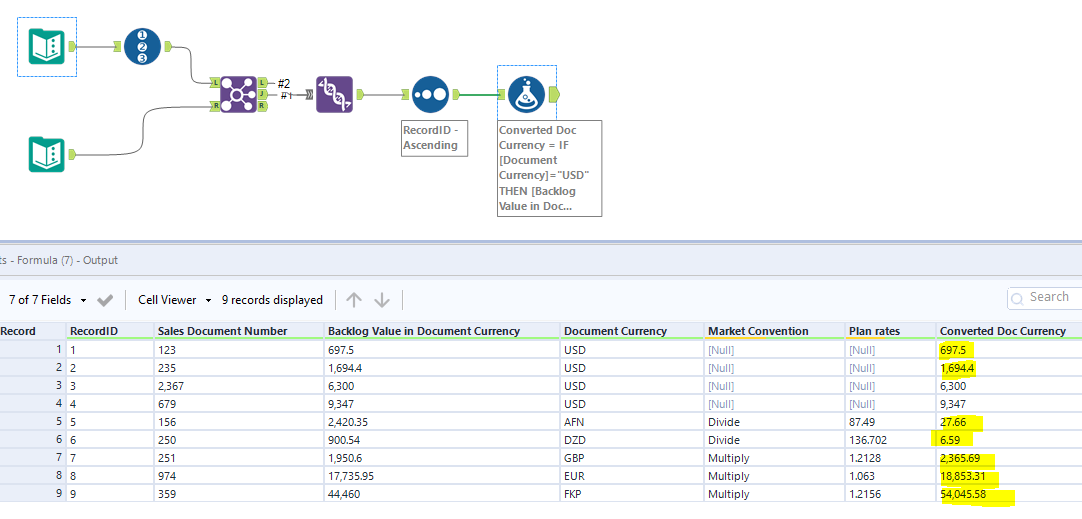The width and height of the screenshot is (1082, 519).
Task: Open the Formula tool
Action: click(x=526, y=94)
